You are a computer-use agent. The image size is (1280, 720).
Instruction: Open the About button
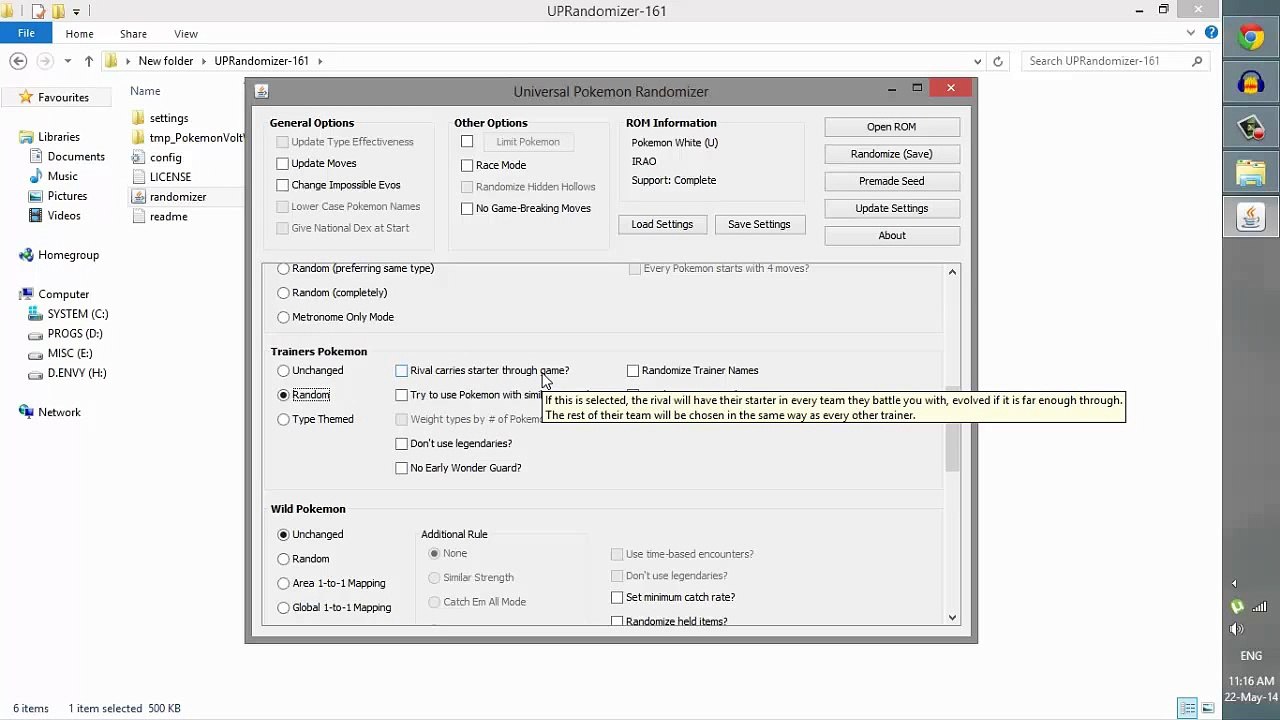tap(892, 235)
